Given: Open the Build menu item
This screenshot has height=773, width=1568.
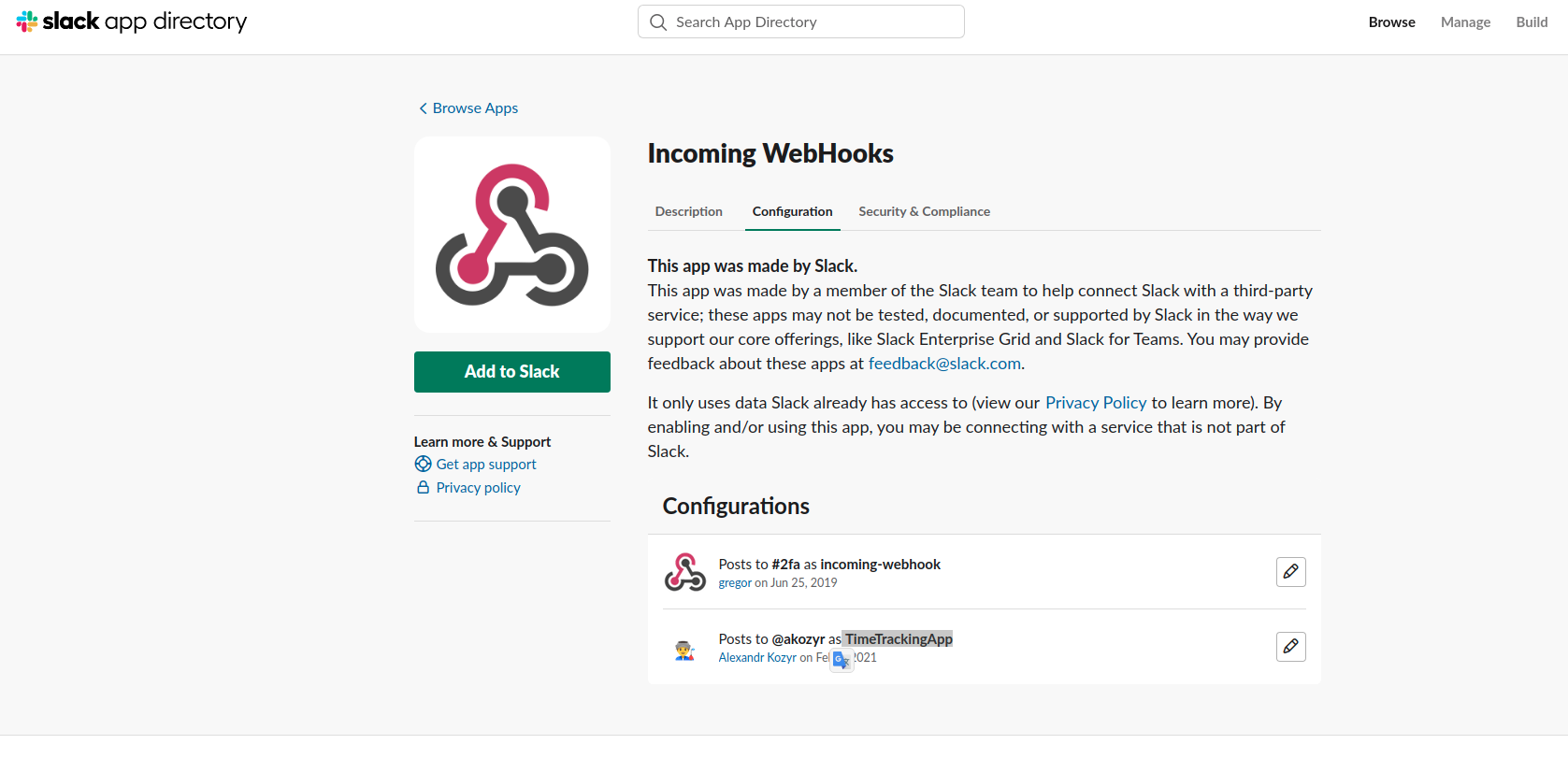Looking at the screenshot, I should [x=1532, y=22].
